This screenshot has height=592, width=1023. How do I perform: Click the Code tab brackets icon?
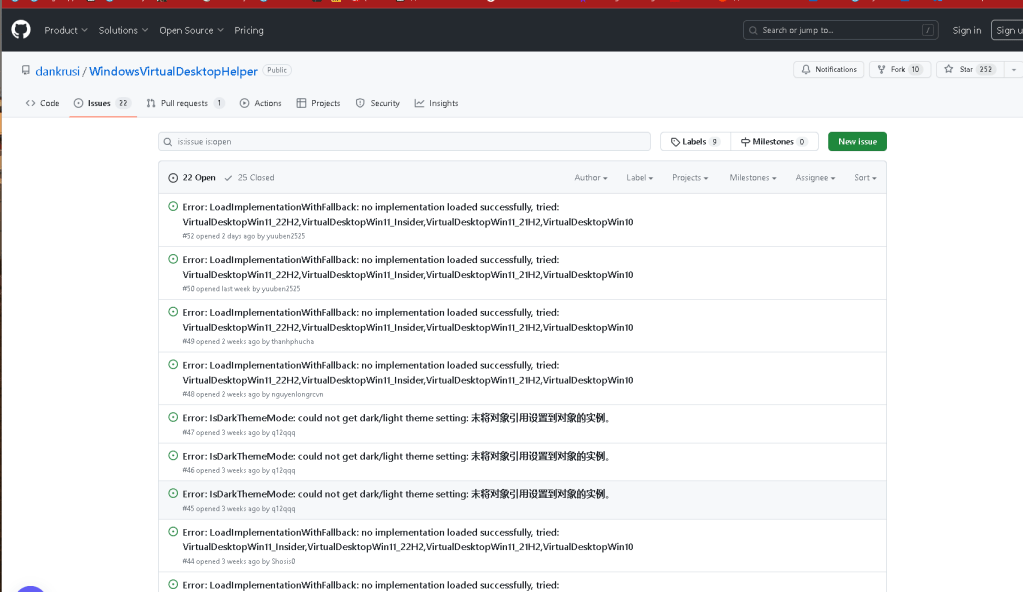(x=31, y=103)
